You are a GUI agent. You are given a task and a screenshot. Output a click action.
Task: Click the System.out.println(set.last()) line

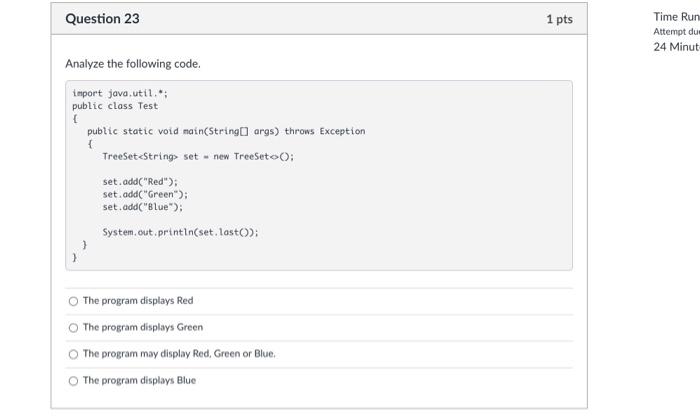click(180, 231)
